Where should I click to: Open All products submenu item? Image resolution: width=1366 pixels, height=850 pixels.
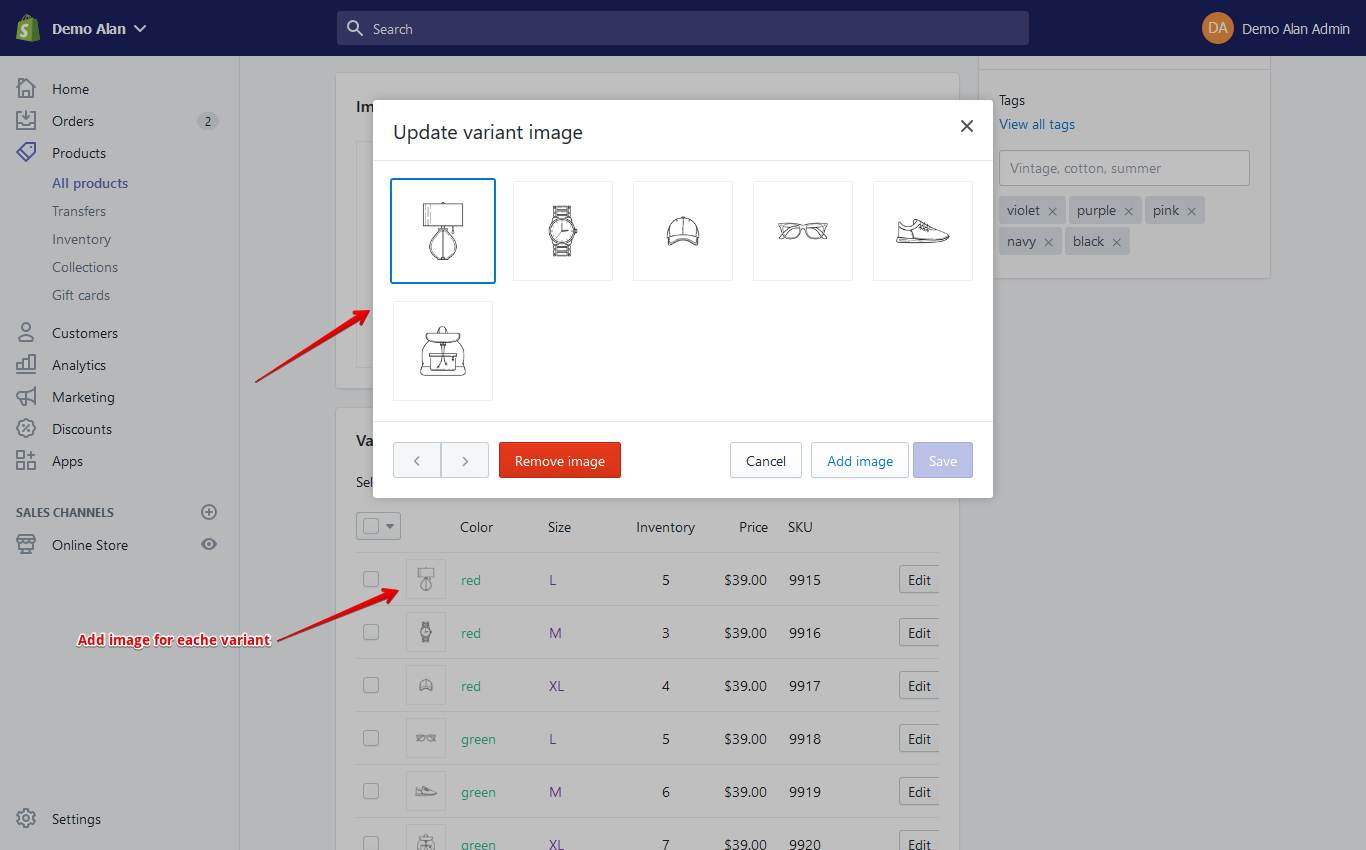click(x=90, y=183)
